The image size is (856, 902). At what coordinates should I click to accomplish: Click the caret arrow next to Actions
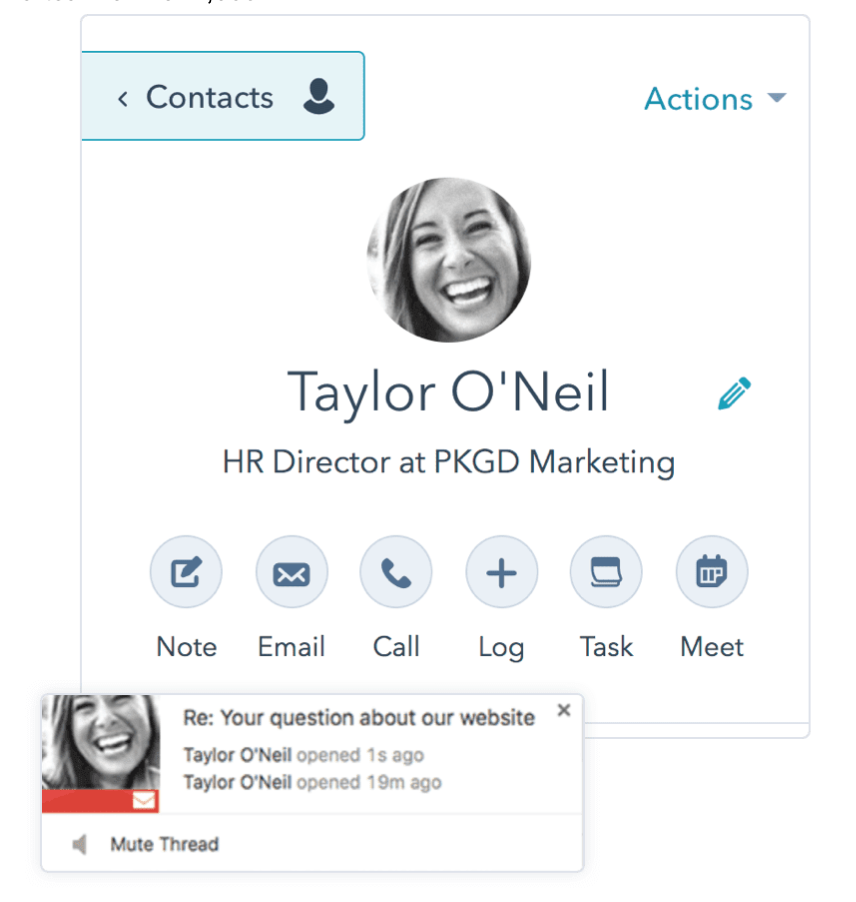click(777, 98)
